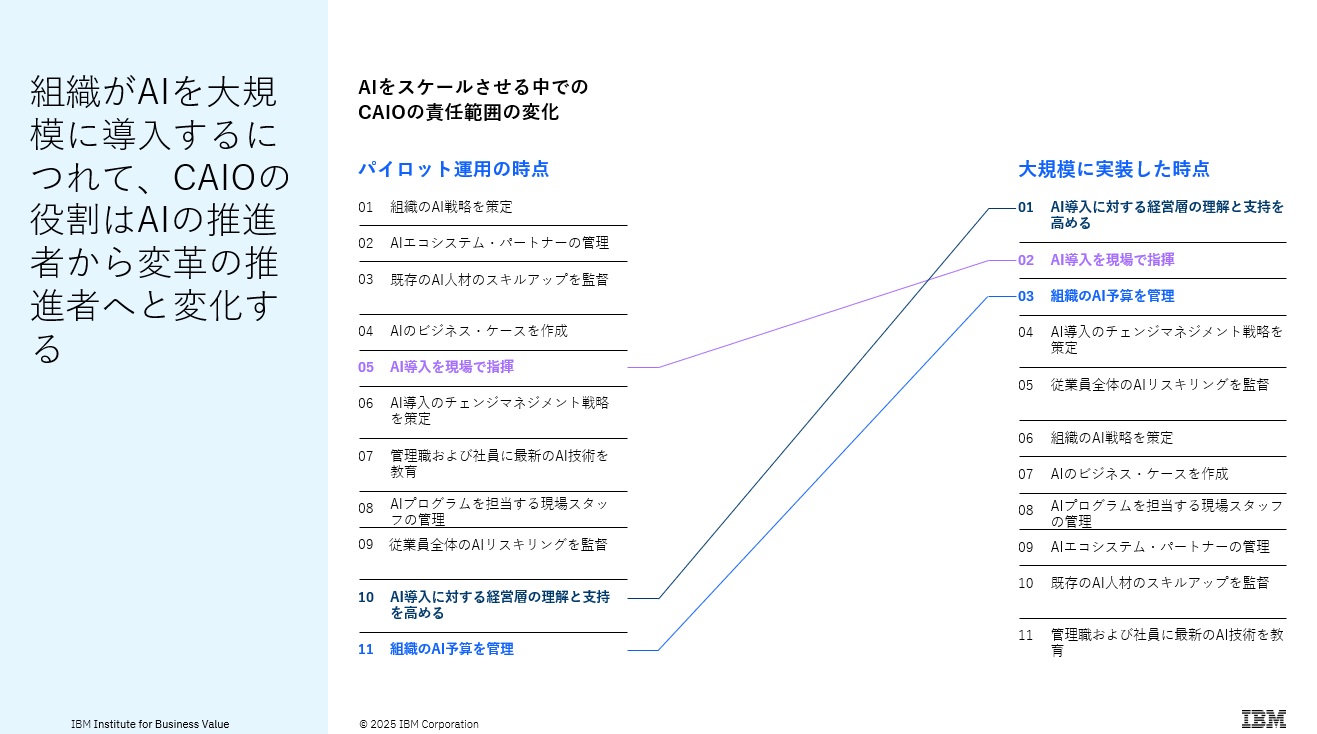Select blue pilot item 11 組織のAI予算を管理
The image size is (1317, 734).
click(451, 649)
